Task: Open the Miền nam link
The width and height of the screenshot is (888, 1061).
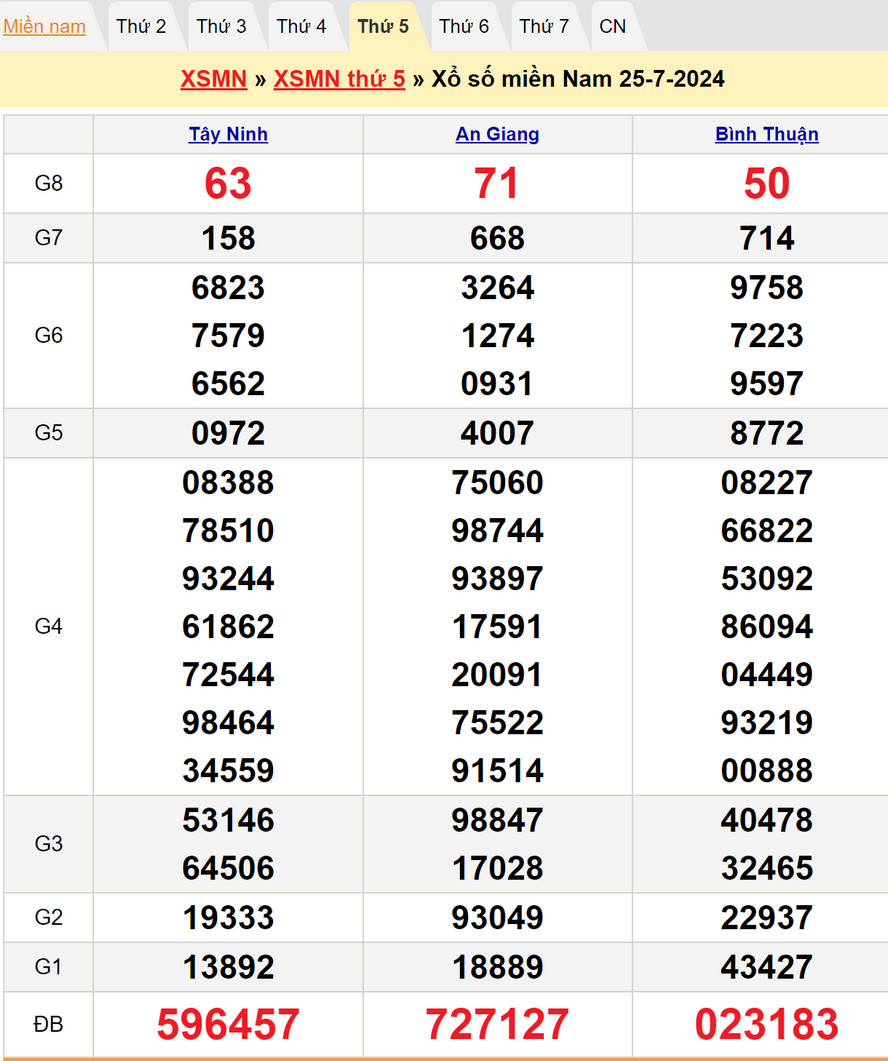Action: [44, 26]
